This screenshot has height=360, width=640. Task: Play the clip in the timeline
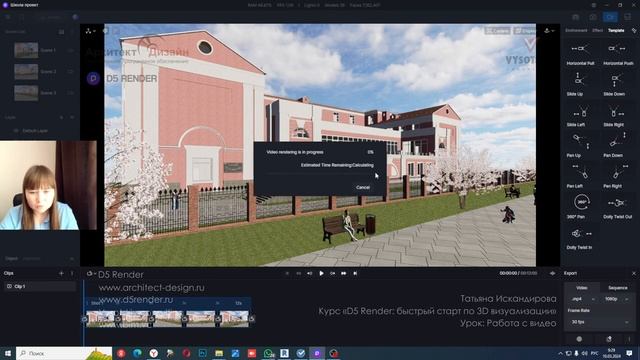click(321, 273)
